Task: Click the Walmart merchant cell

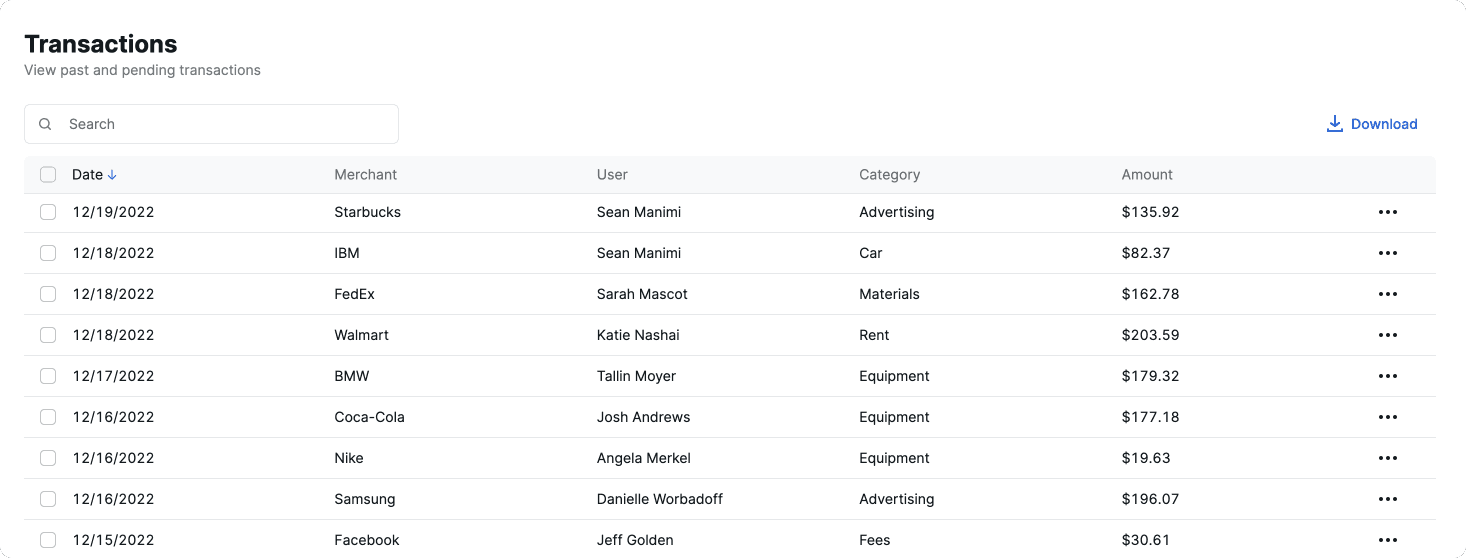Action: [x=361, y=335]
